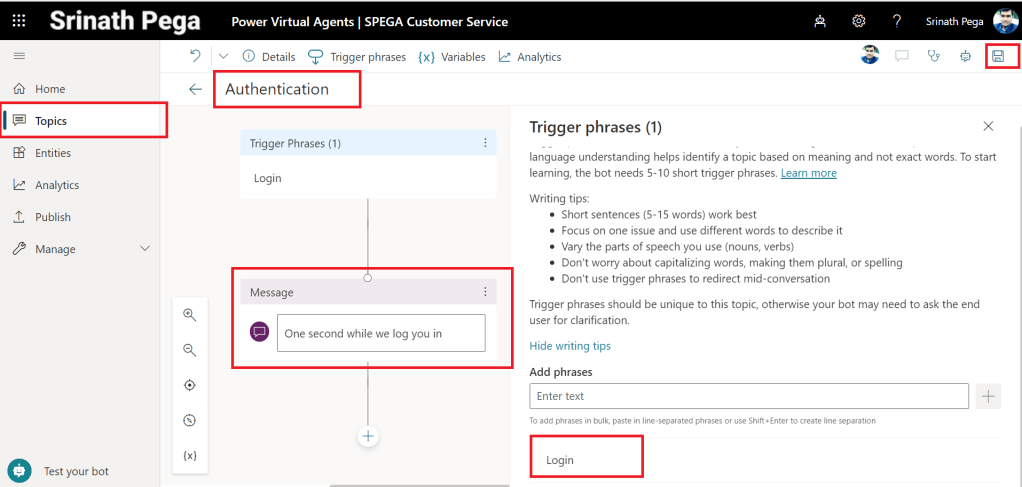This screenshot has width=1022, height=487.
Task: Click the help question mark icon
Action: [x=897, y=21]
